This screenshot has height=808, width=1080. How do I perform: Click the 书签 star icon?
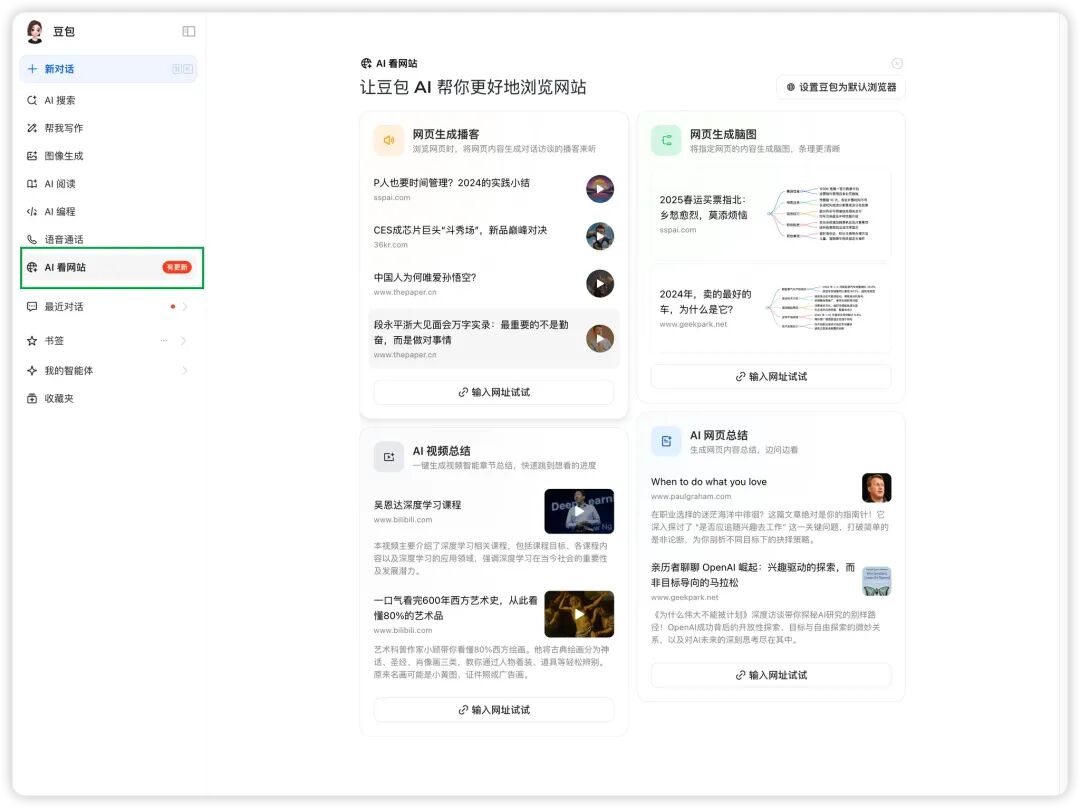point(32,340)
